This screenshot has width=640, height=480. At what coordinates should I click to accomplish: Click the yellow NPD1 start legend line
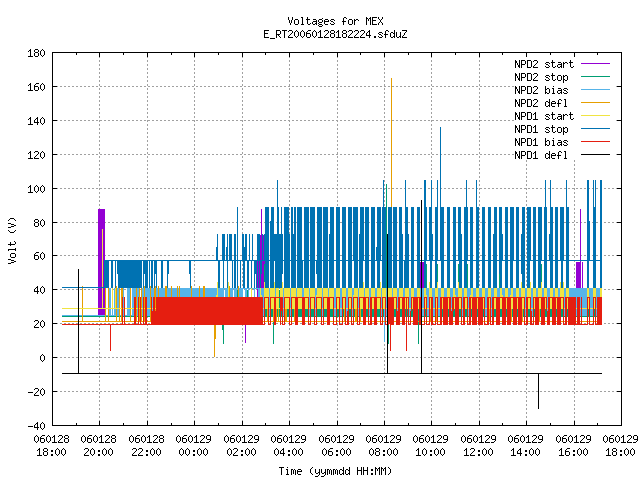click(596, 116)
